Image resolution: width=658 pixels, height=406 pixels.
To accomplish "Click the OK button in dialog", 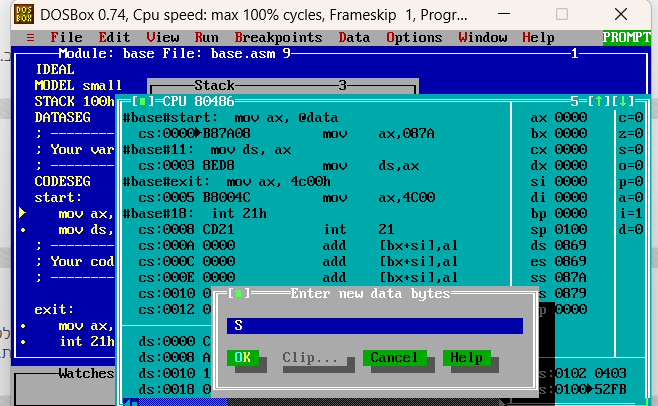I will click(243, 358).
